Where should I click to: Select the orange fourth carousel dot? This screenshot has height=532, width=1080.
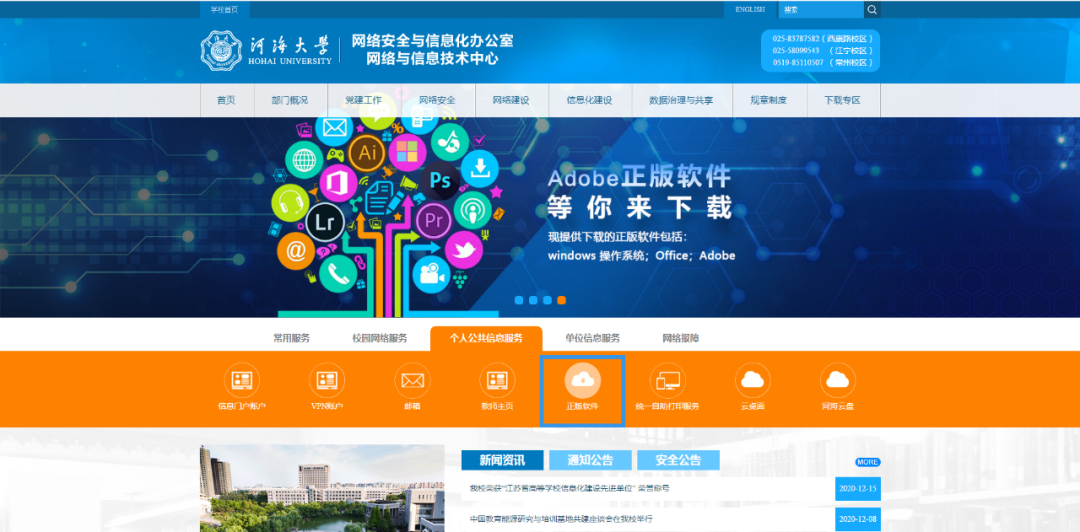561,300
